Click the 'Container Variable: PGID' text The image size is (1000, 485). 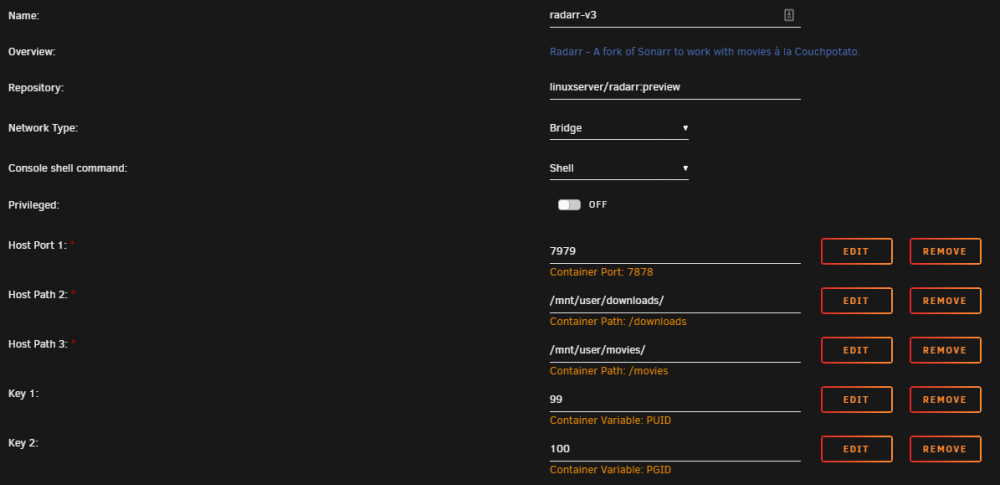610,470
